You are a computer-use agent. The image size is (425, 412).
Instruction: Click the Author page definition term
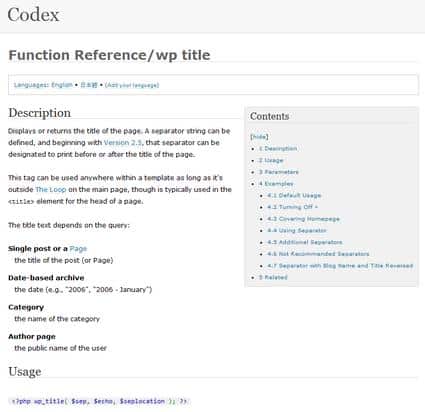[x=32, y=337]
